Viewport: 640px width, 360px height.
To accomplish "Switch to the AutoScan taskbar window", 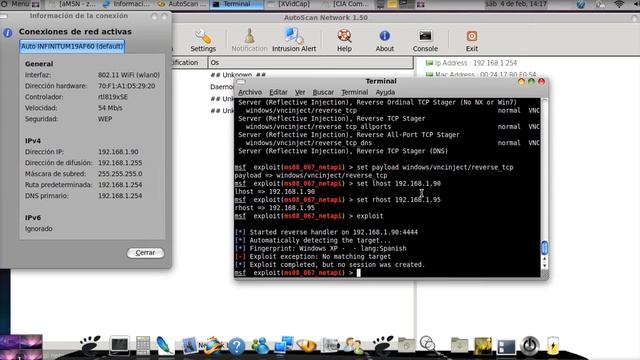I will (183, 4).
